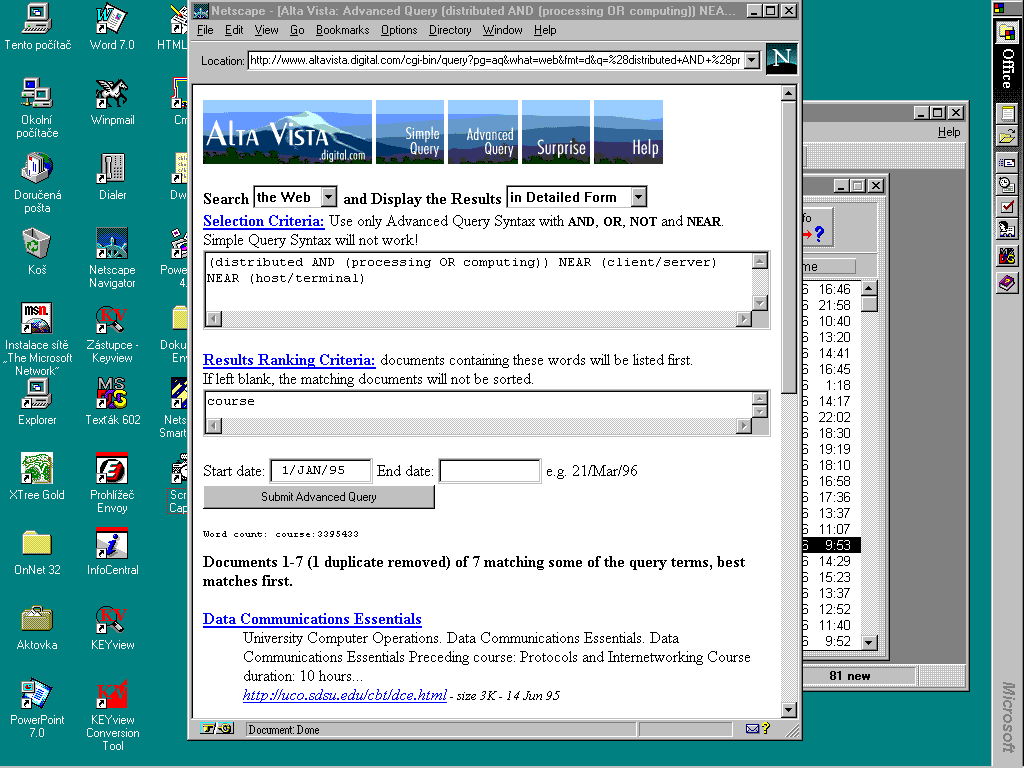Select the Texťák 602 desktop icon
Image resolution: width=1024 pixels, height=768 pixels.
tap(112, 402)
